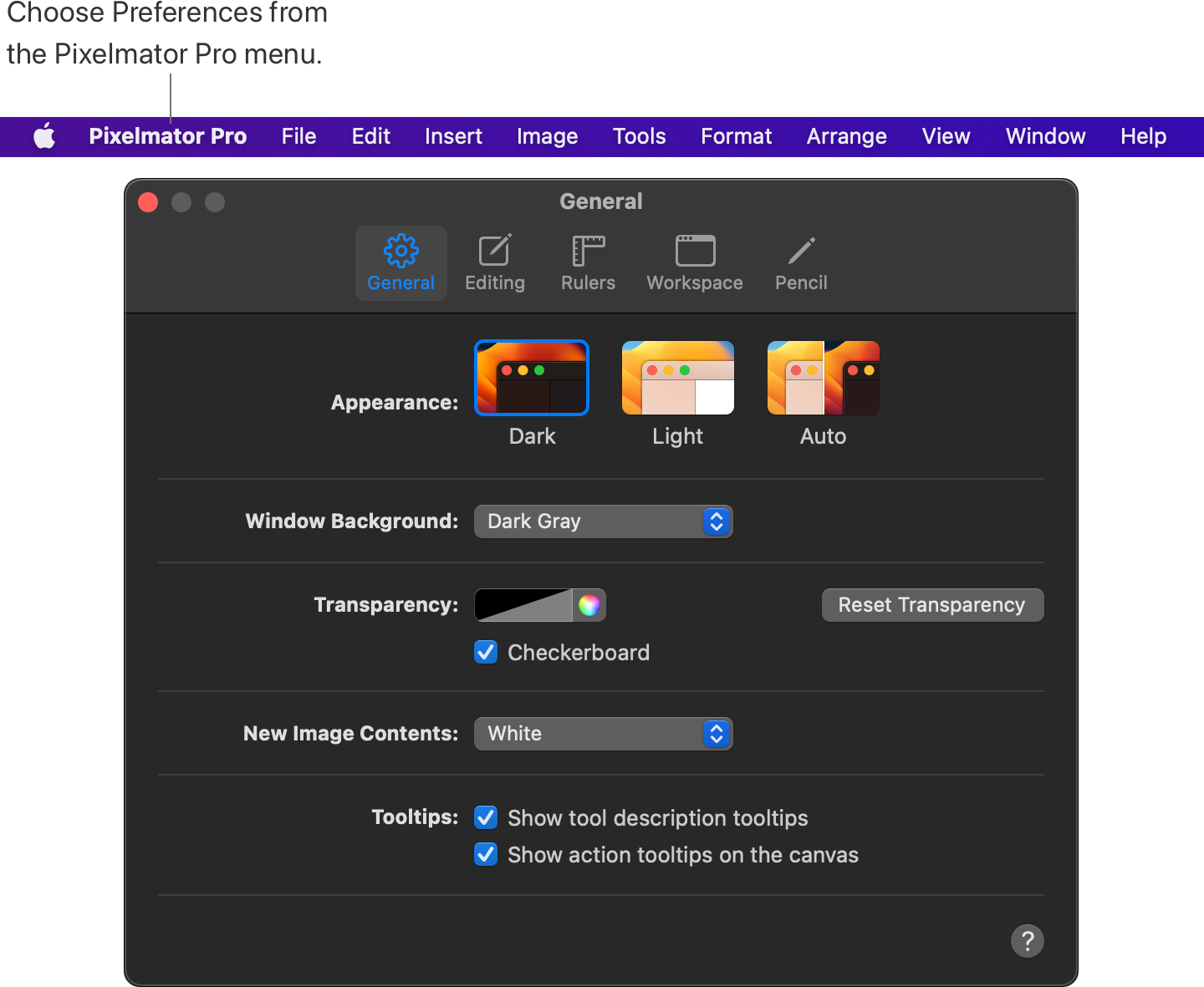The width and height of the screenshot is (1204, 987).
Task: Choose the Light appearance thumbnail
Action: 678,378
